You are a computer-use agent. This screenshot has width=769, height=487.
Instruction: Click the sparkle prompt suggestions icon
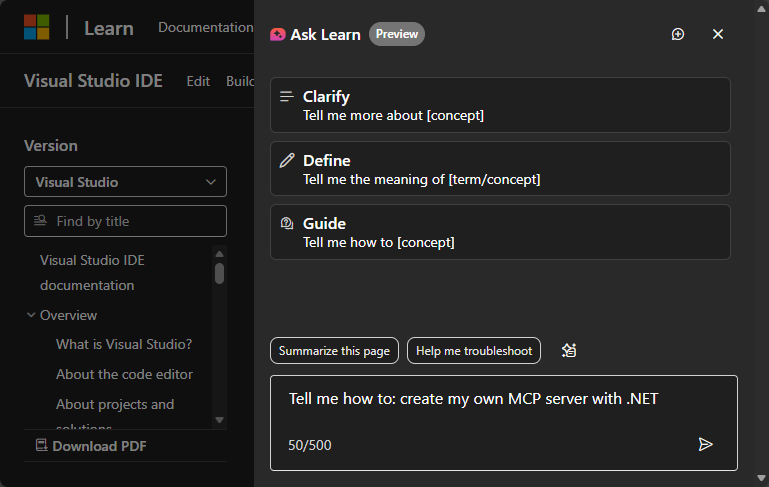(x=569, y=350)
